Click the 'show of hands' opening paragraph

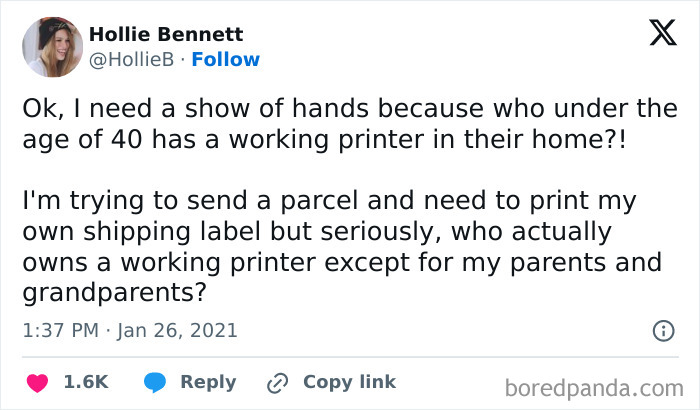[x=350, y=124]
